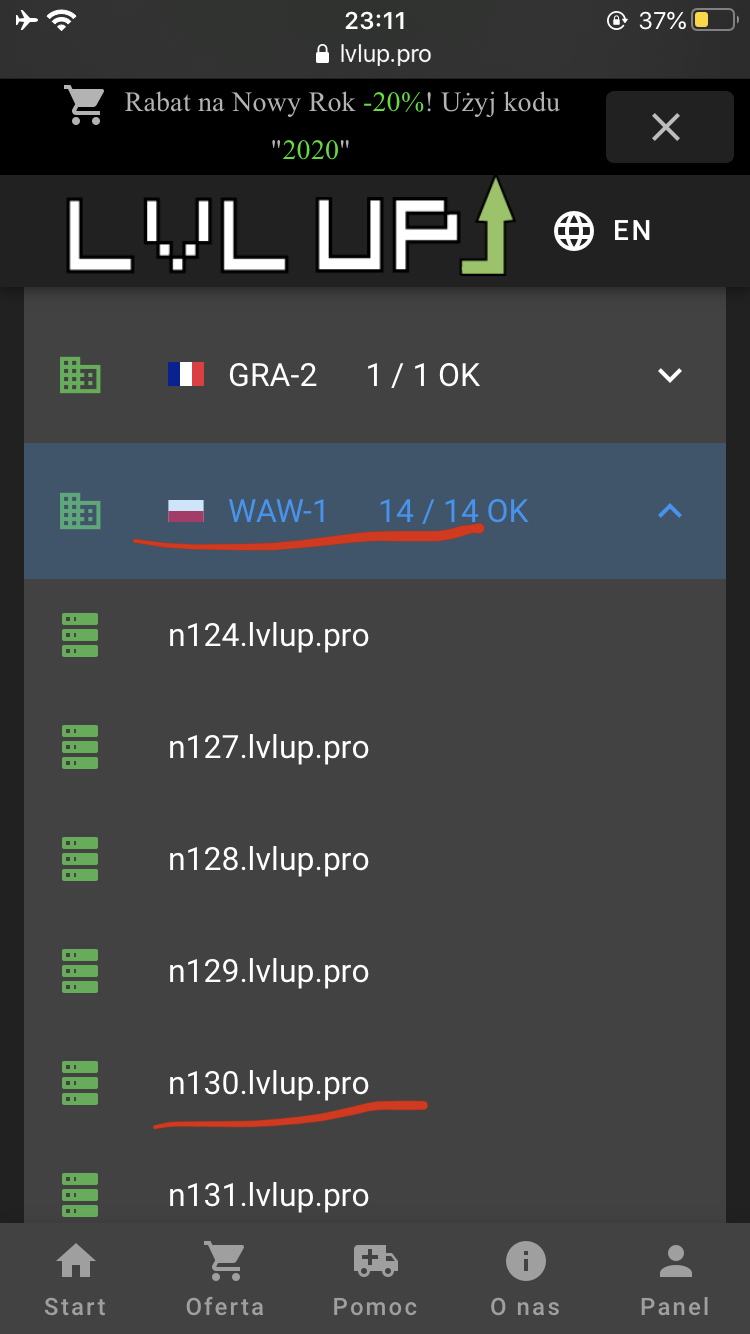Click server icon beside n128.lvlup.pro
The width and height of the screenshot is (750, 1334).
pos(80,860)
